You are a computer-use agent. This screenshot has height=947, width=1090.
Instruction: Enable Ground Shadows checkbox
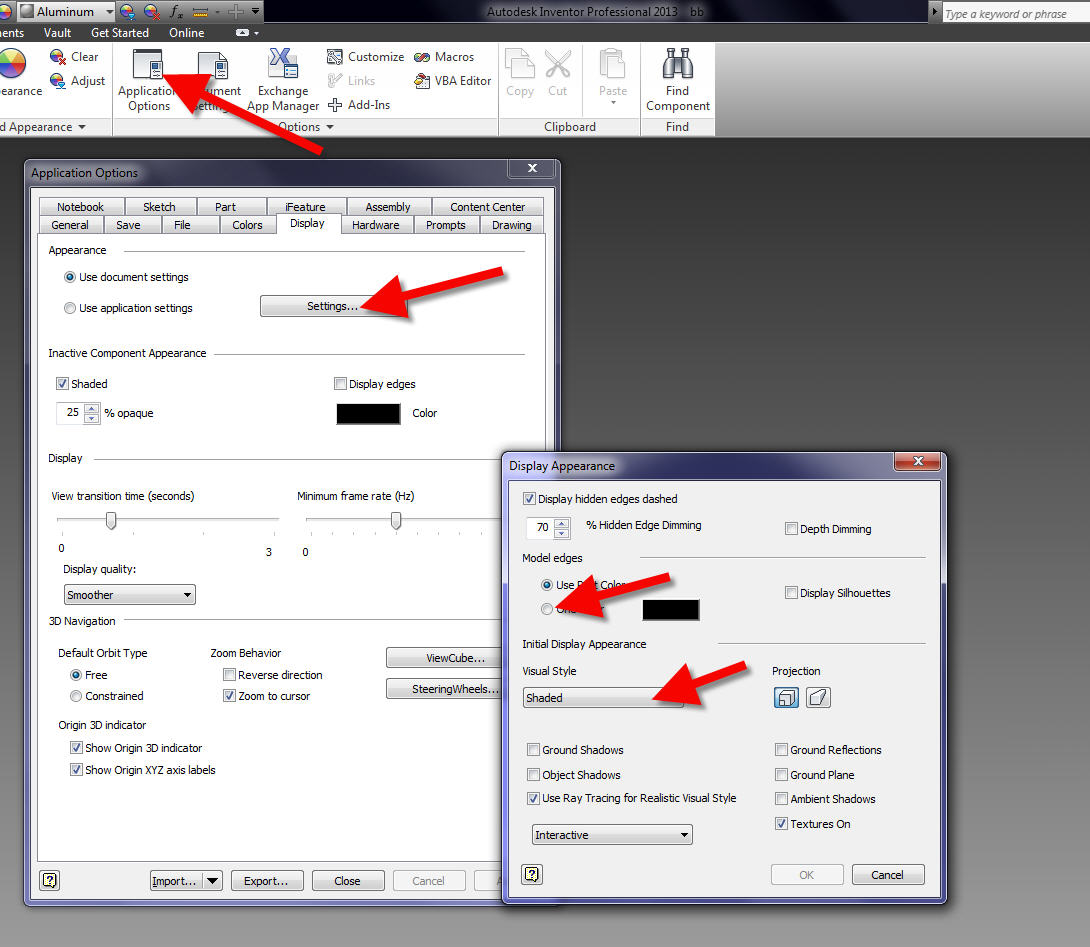(533, 750)
